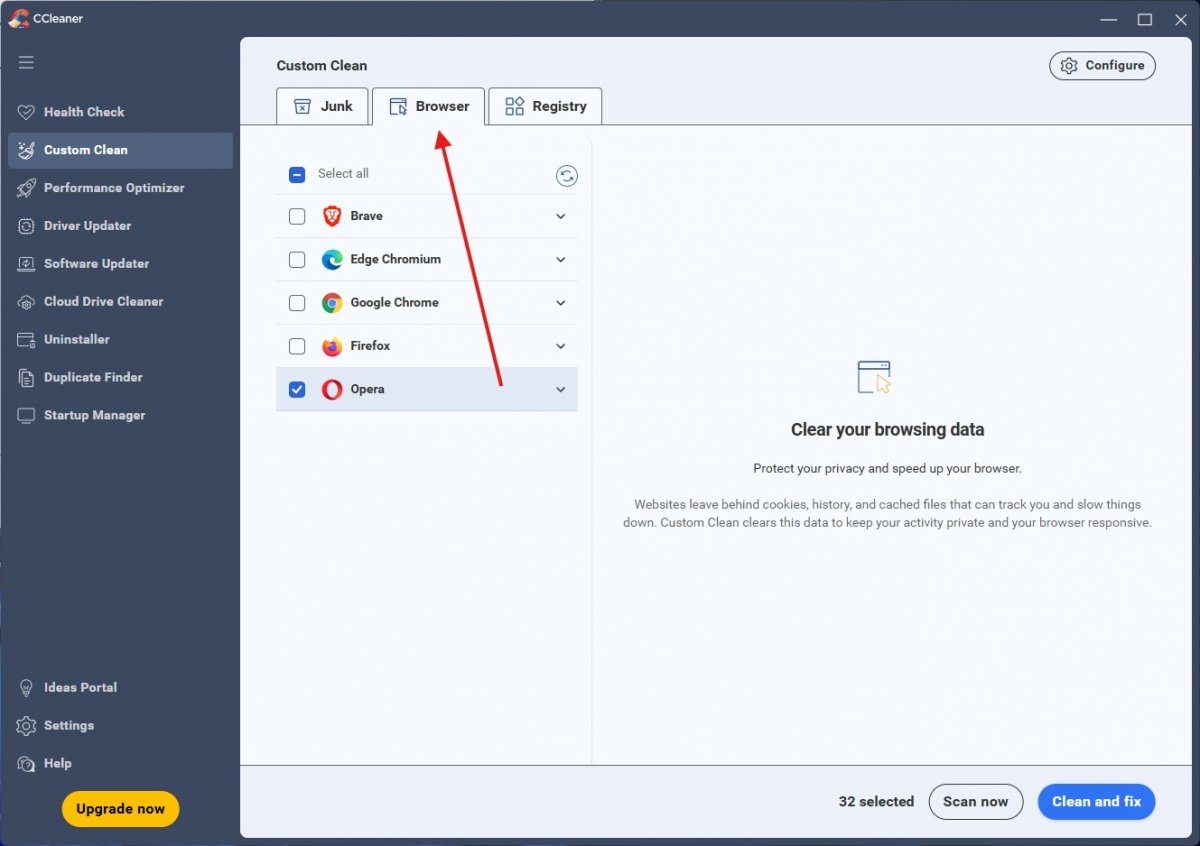Switch to the Junk tab
1200x846 pixels.
coord(322,106)
